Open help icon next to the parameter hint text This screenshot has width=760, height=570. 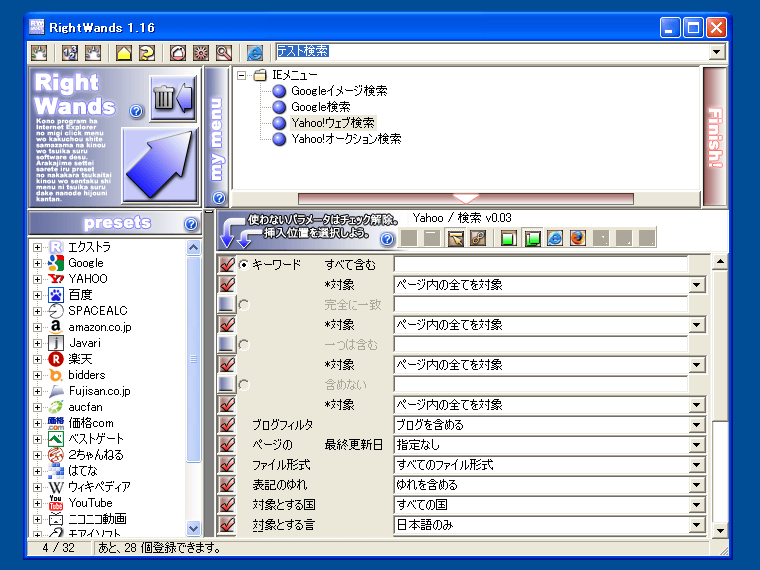point(387,238)
